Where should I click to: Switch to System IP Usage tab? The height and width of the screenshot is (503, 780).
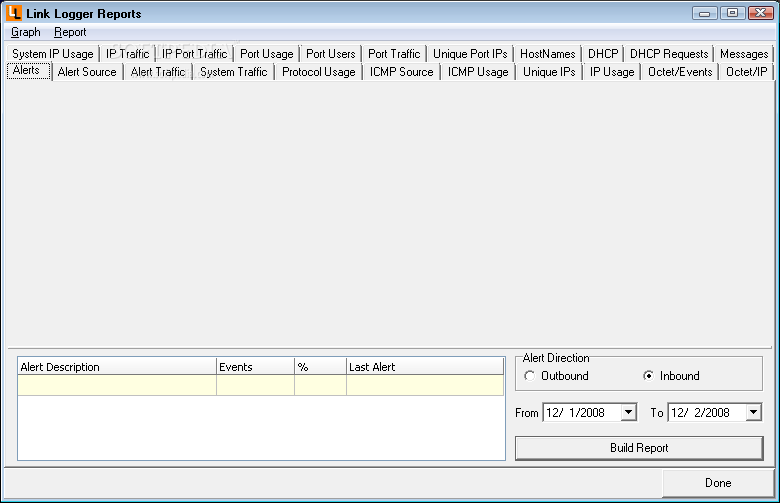(53, 54)
